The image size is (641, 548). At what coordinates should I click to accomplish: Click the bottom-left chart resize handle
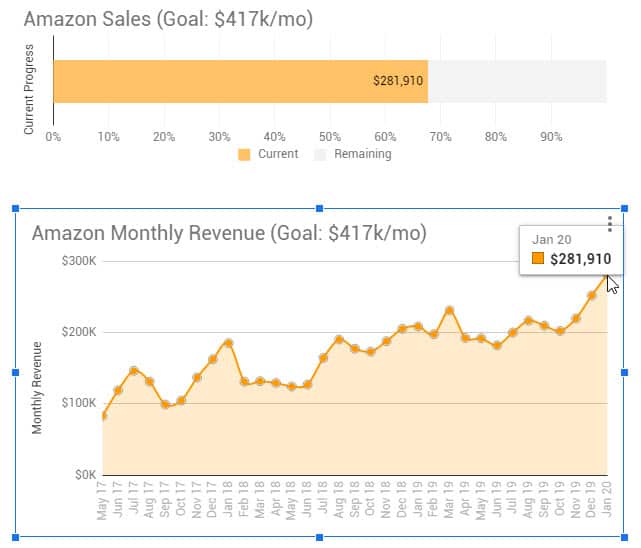point(15,537)
